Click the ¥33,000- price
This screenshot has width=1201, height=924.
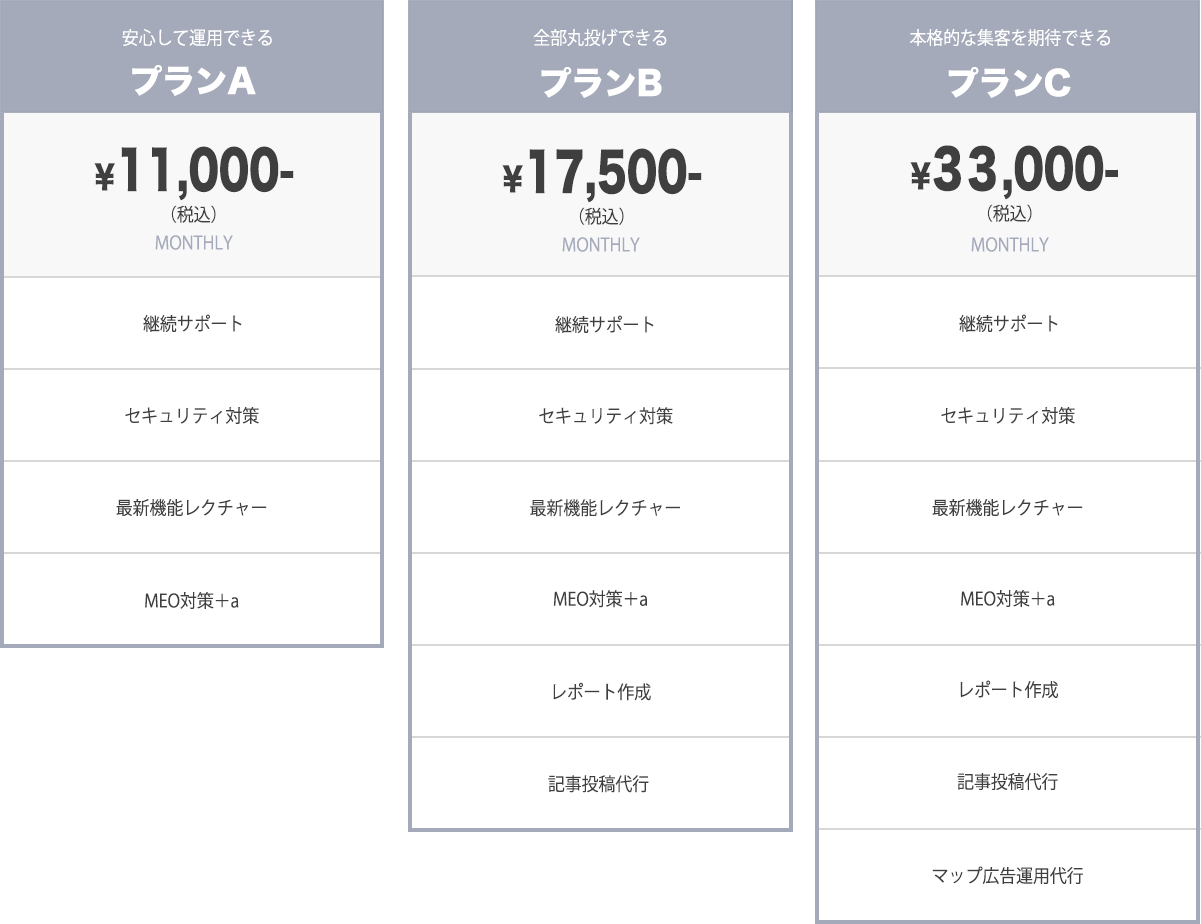[x=1014, y=172]
